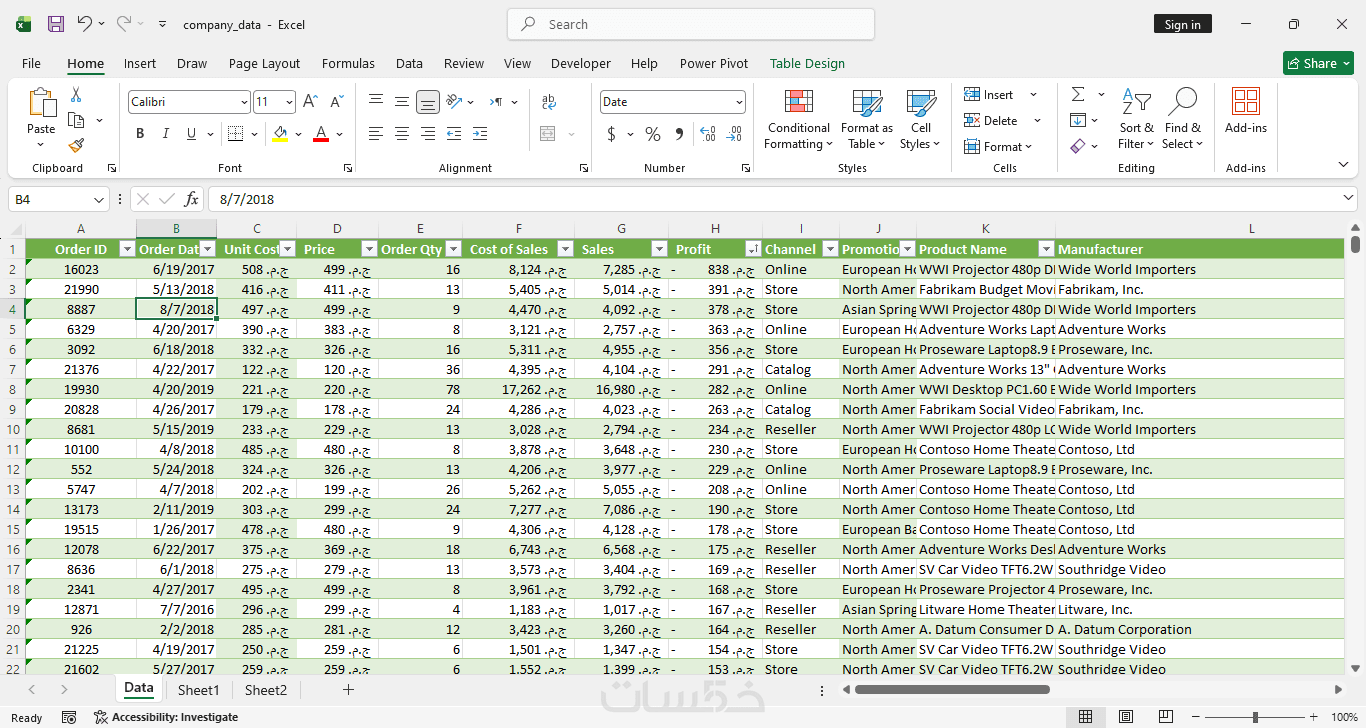
Task: Toggle Align Left horizontal alignment
Action: pyautogui.click(x=376, y=134)
